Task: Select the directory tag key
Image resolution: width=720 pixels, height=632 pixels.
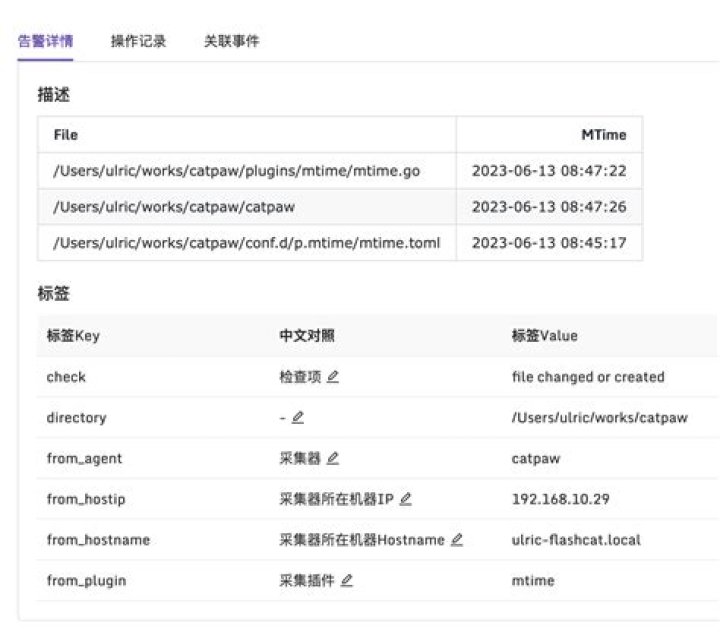Action: tap(76, 418)
